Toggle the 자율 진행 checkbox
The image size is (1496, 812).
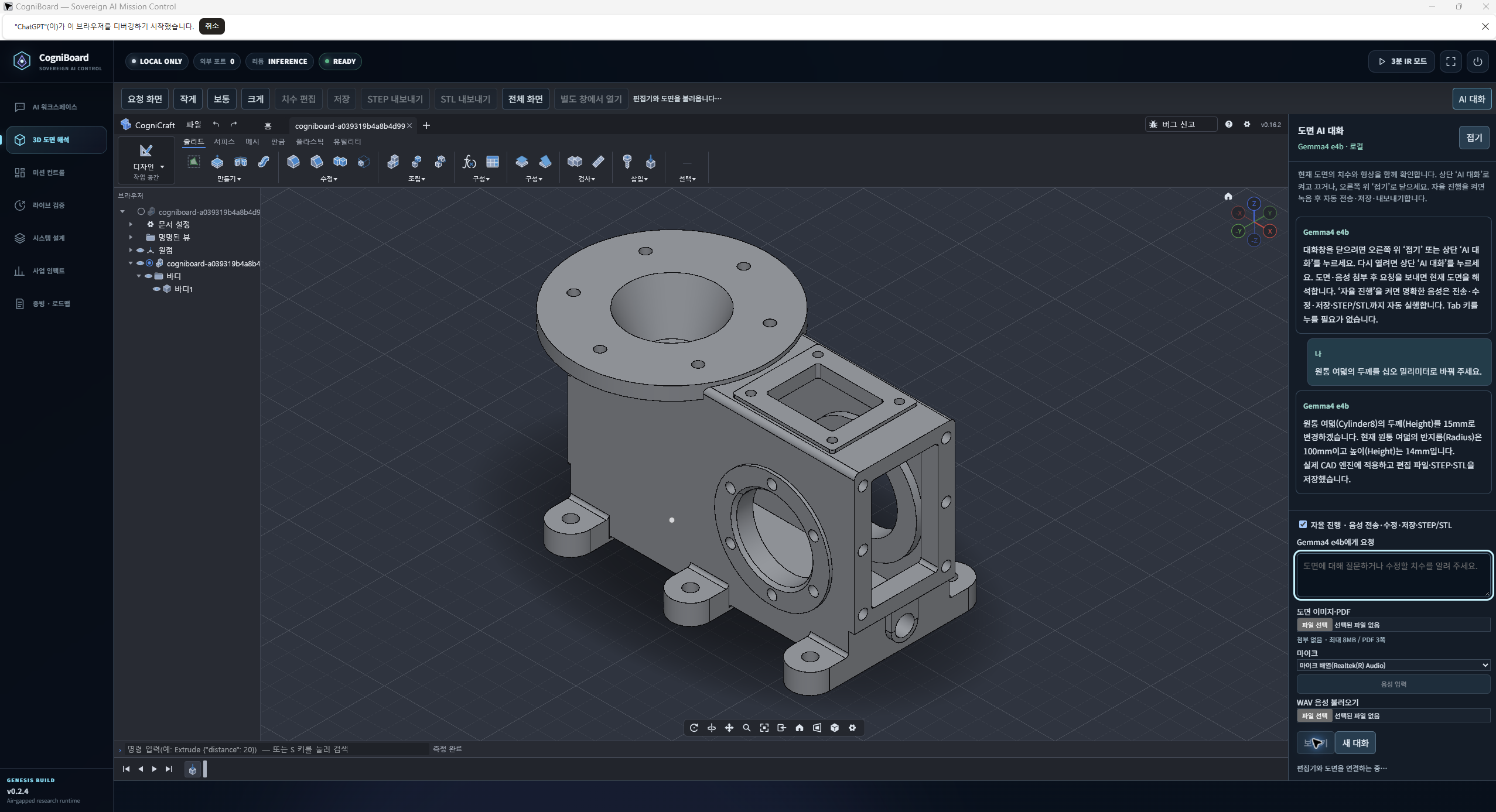1303,525
